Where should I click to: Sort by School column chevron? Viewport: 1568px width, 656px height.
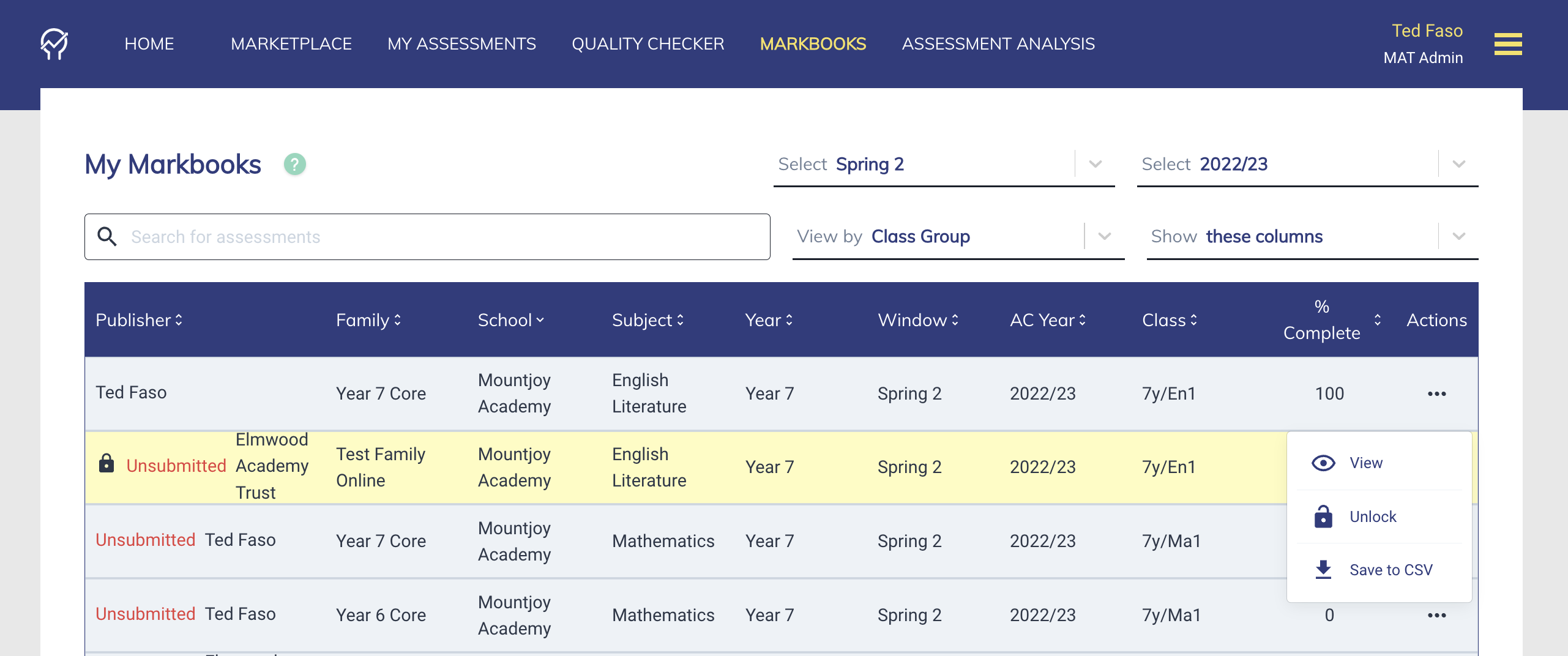pyautogui.click(x=540, y=320)
